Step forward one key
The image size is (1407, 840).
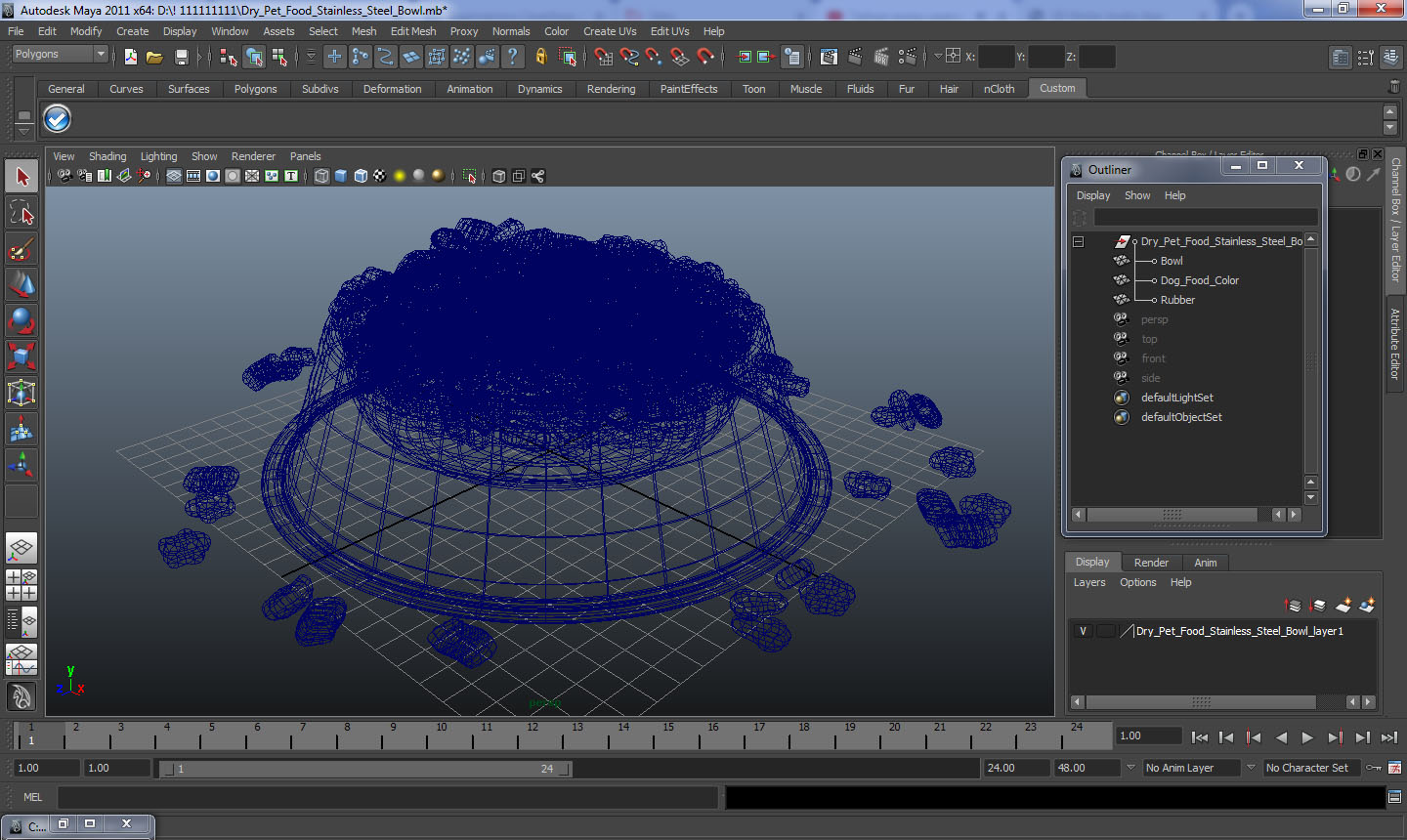[x=1336, y=737]
